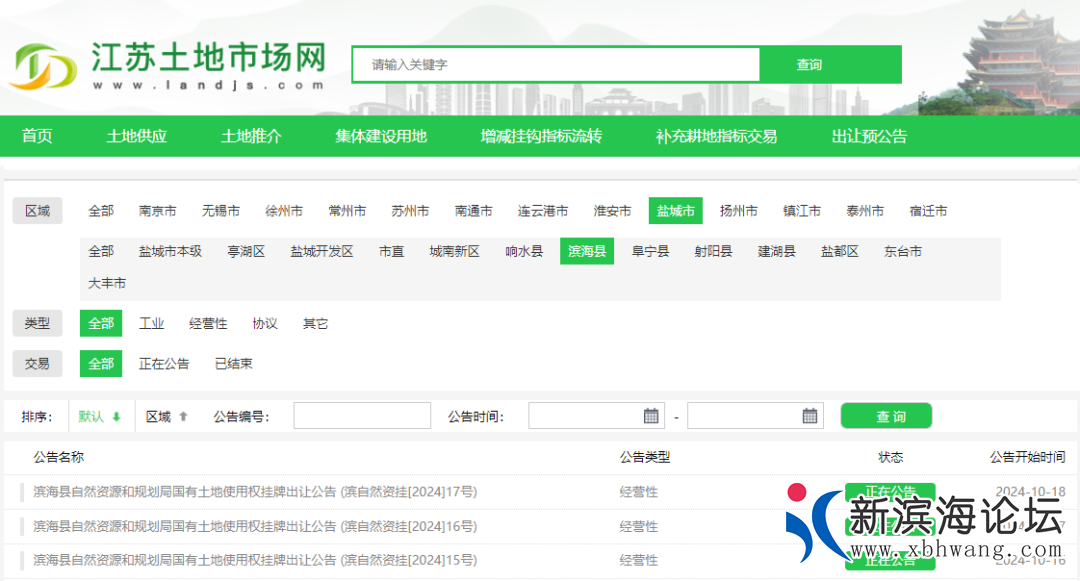The height and width of the screenshot is (581, 1080).
Task: Open the end date calendar picker icon
Action: click(x=810, y=416)
